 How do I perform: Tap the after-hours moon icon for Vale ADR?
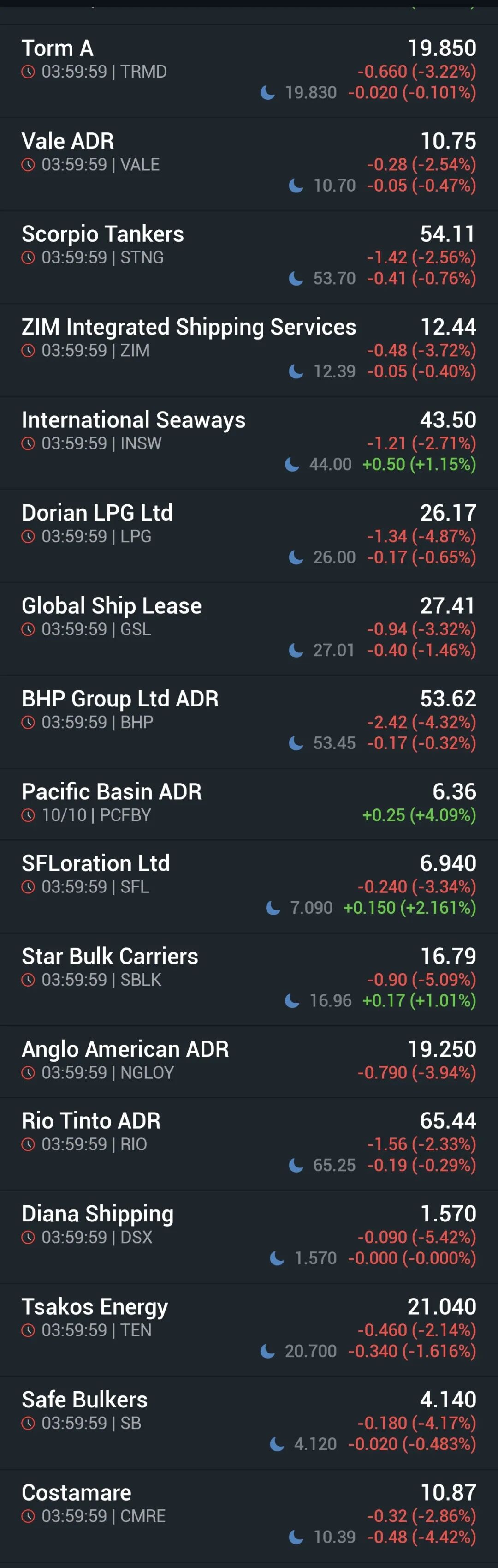coord(296,185)
